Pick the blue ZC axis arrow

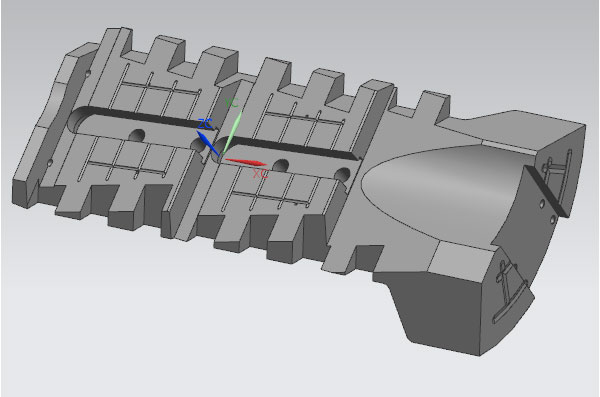(x=208, y=143)
